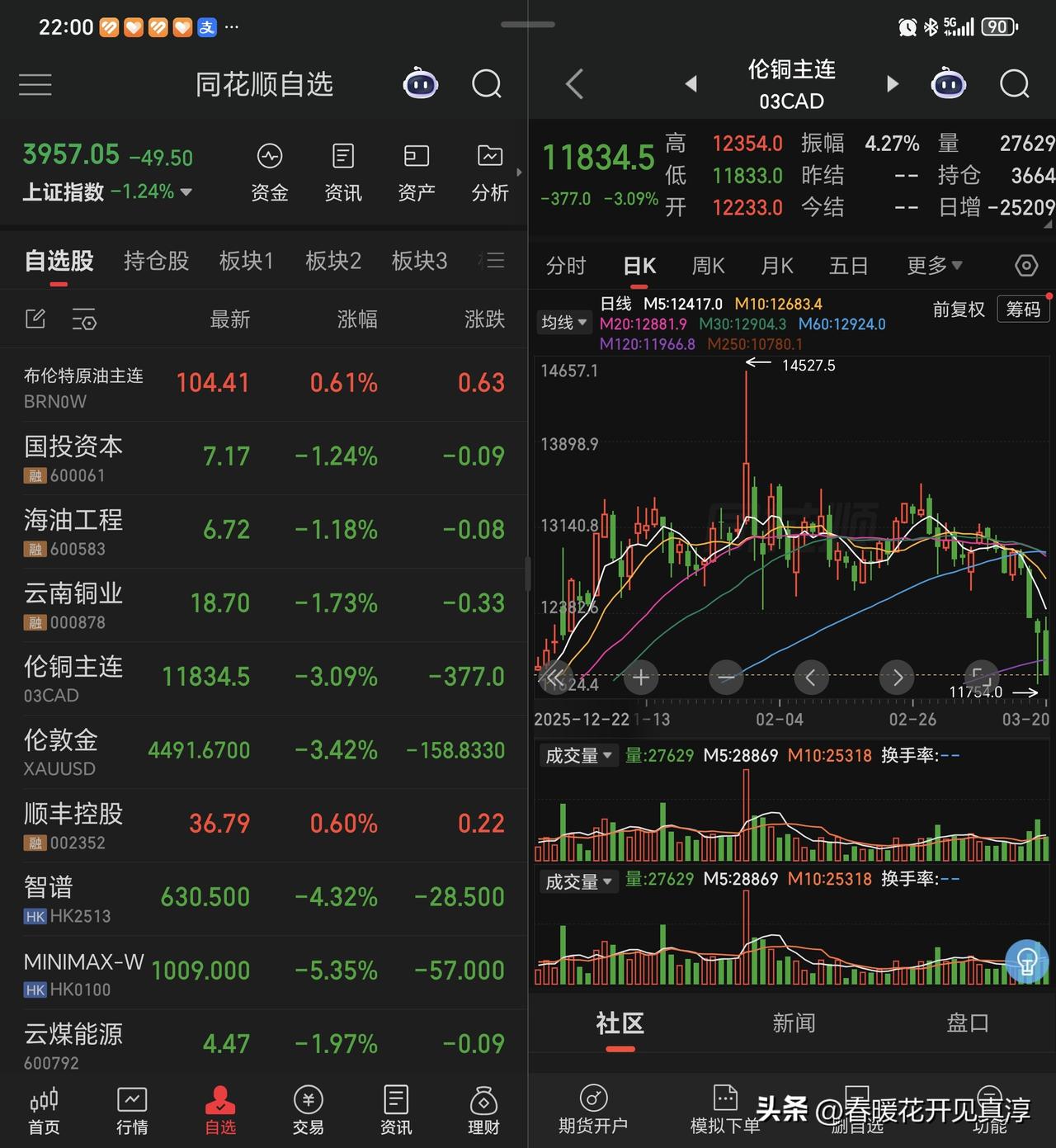The image size is (1056, 1148).
Task: Open the lower 成交量 indicator dropdown
Action: pos(577,881)
